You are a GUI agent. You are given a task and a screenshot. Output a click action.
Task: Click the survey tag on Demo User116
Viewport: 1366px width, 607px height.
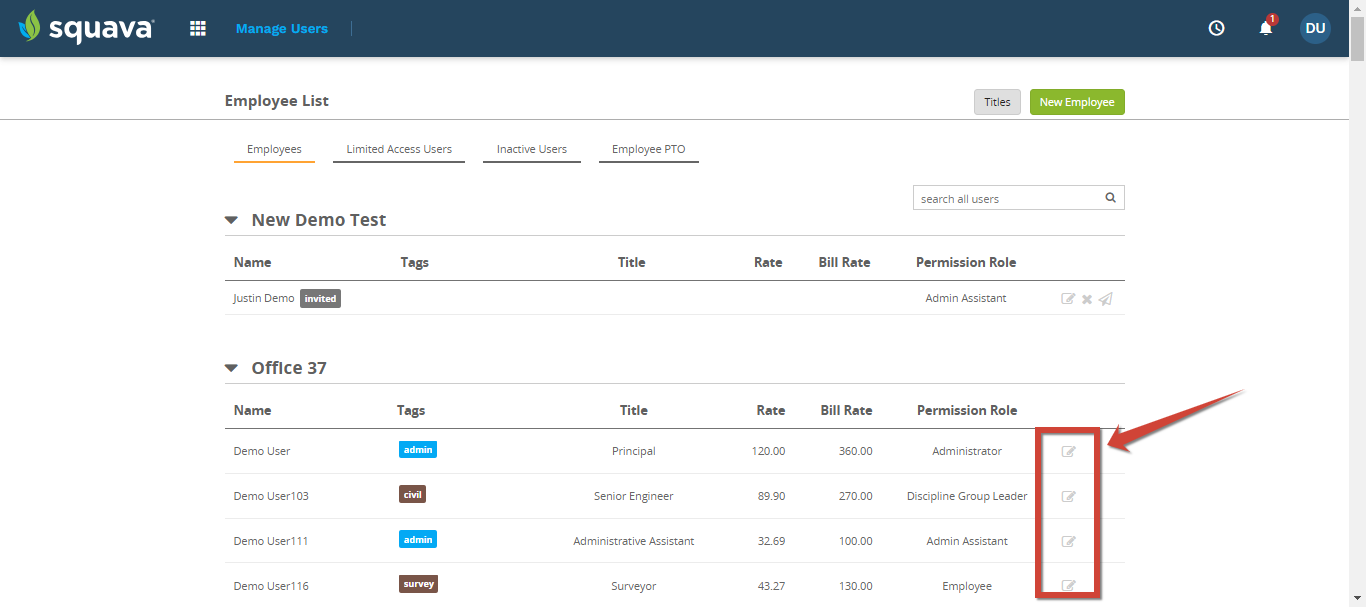[418, 584]
